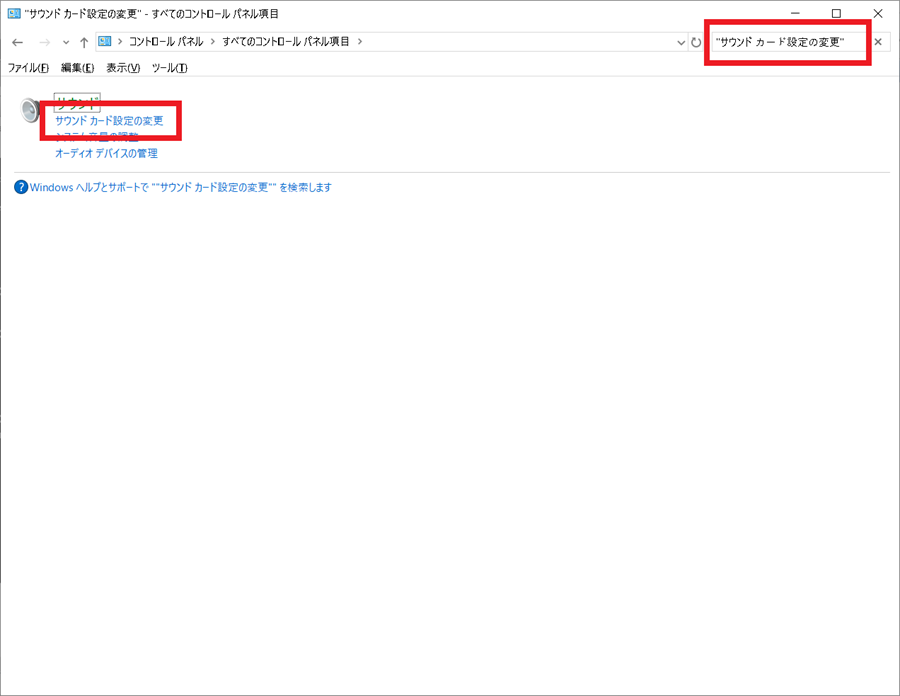The height and width of the screenshot is (696, 900).
Task: Click the Control Panel icon in the address bar
Action: tap(103, 41)
